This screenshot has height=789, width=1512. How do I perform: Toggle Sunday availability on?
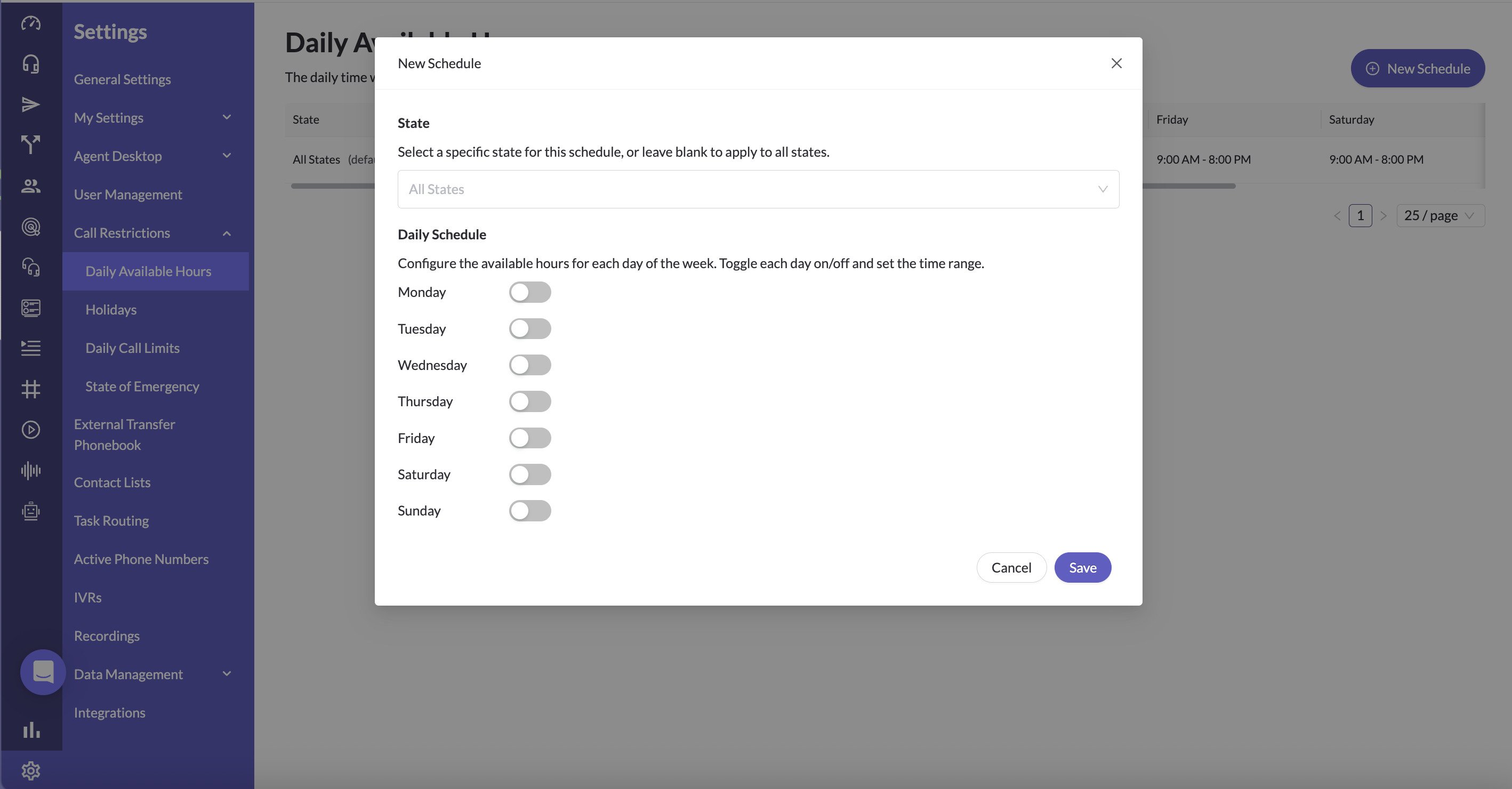click(x=529, y=511)
